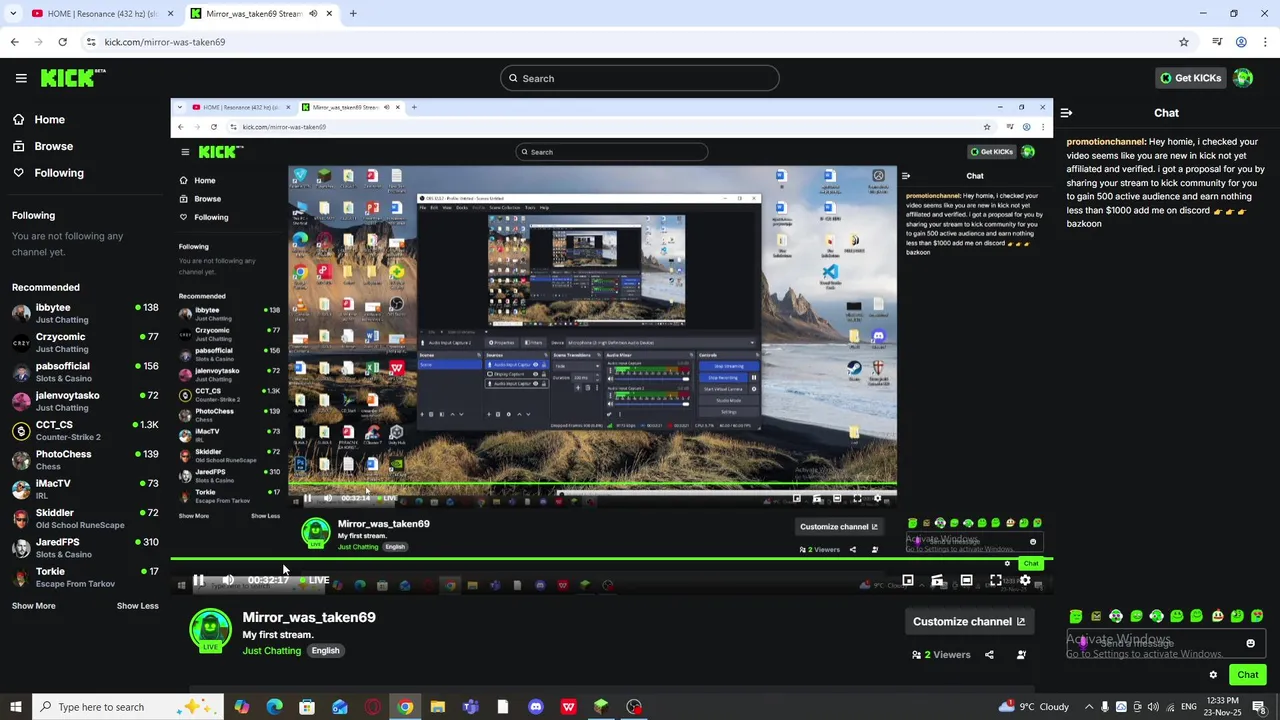Focus the Kick search box
Viewport: 1280px width, 720px height.
tap(640, 78)
